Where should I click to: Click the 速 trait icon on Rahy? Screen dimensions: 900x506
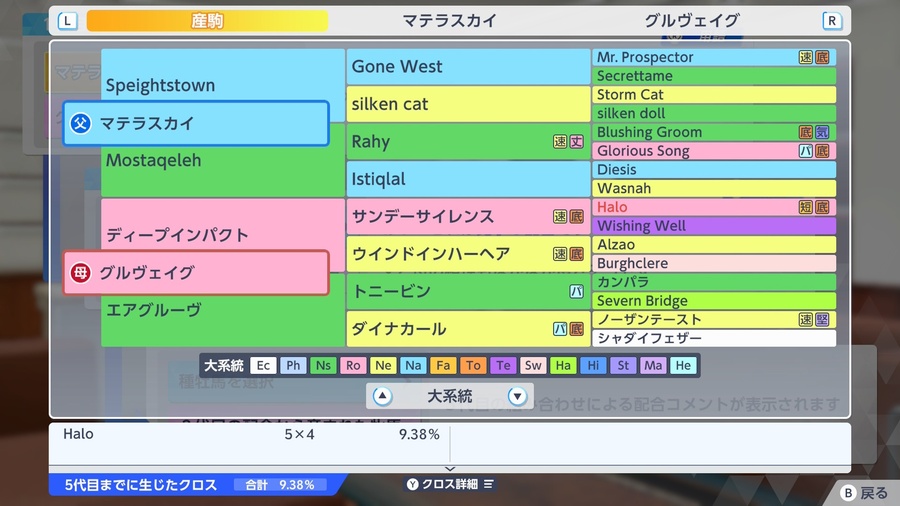(560, 142)
